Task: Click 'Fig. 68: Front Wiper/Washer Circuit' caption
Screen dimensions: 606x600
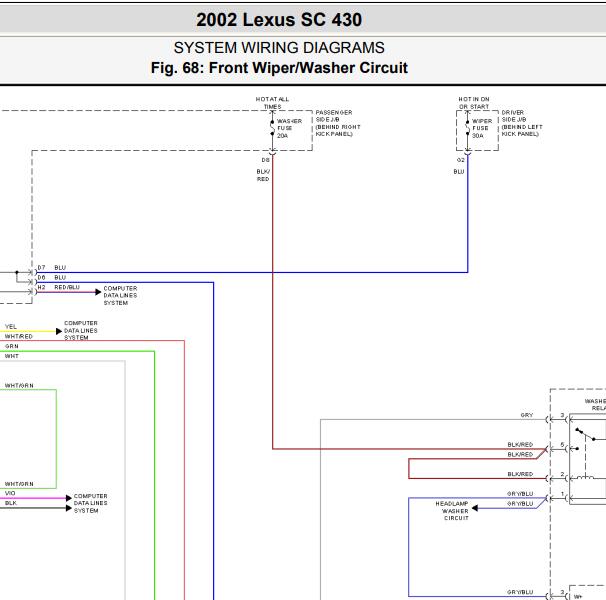Action: [279, 68]
